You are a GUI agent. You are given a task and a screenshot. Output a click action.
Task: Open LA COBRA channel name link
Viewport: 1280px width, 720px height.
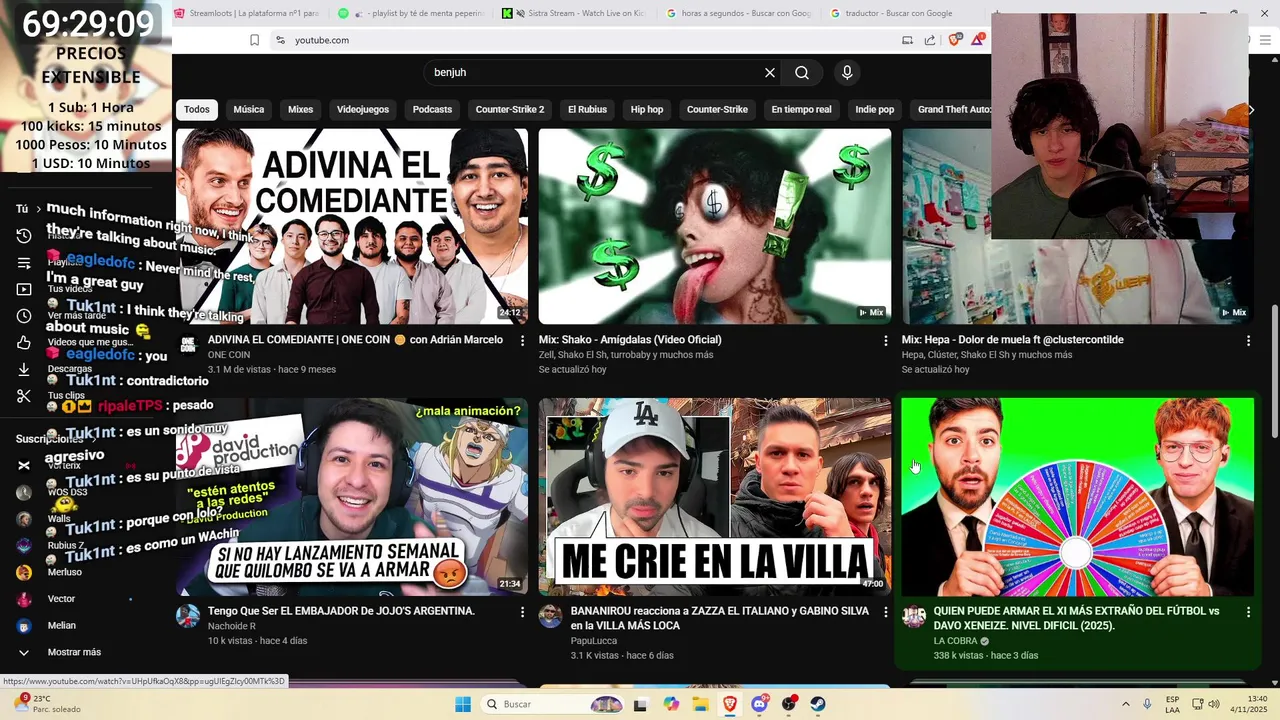coord(955,641)
